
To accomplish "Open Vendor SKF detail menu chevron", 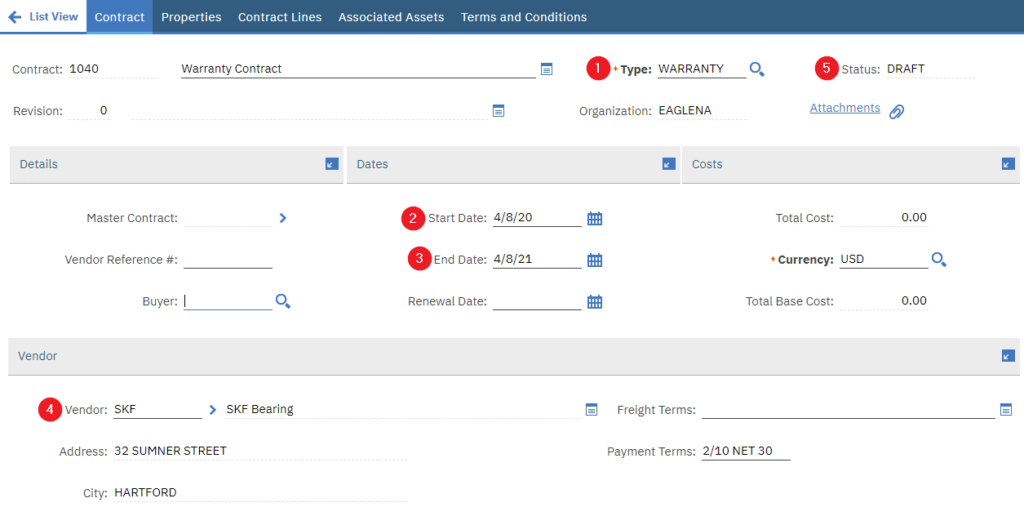I will coord(212,410).
